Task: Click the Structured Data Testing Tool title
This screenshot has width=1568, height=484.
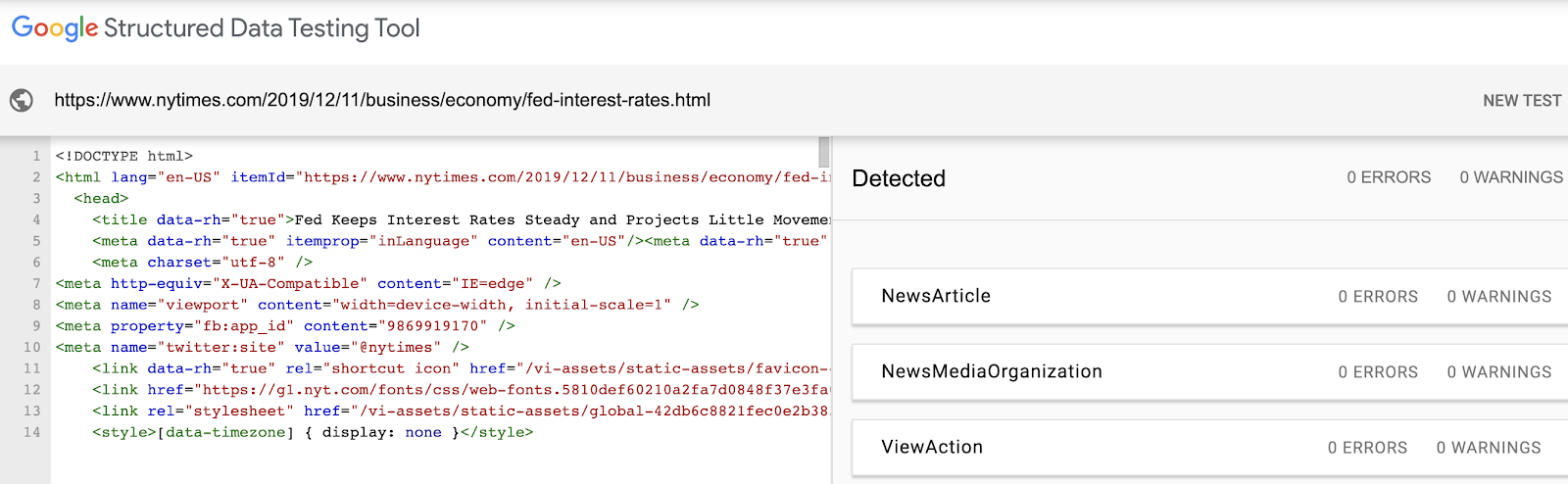Action: [x=262, y=28]
